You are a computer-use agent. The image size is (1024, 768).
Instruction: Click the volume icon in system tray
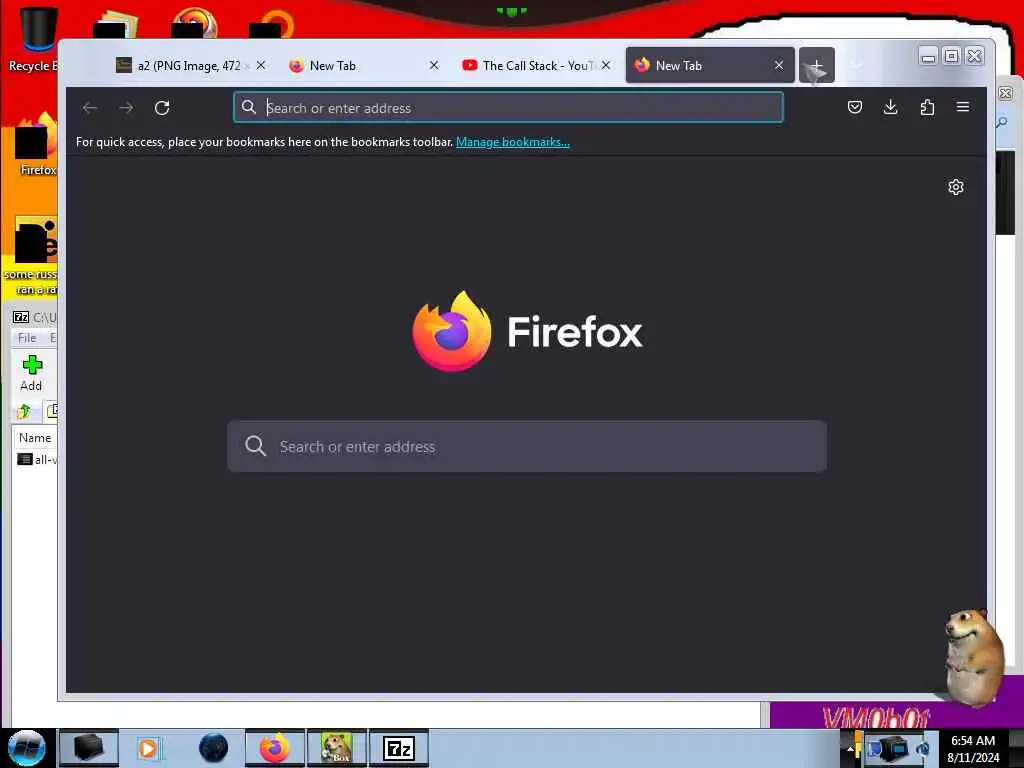coord(923,748)
